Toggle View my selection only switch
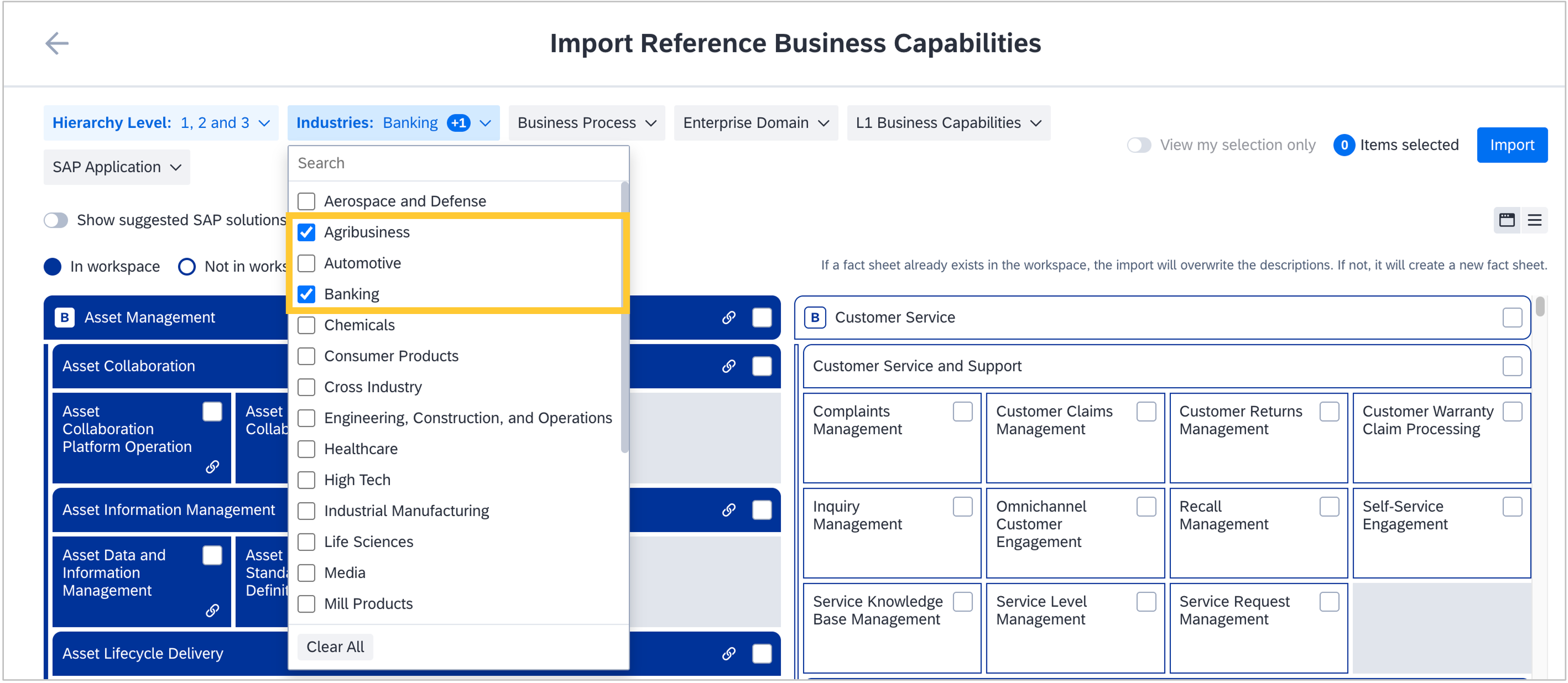1568x683 pixels. pos(1138,145)
